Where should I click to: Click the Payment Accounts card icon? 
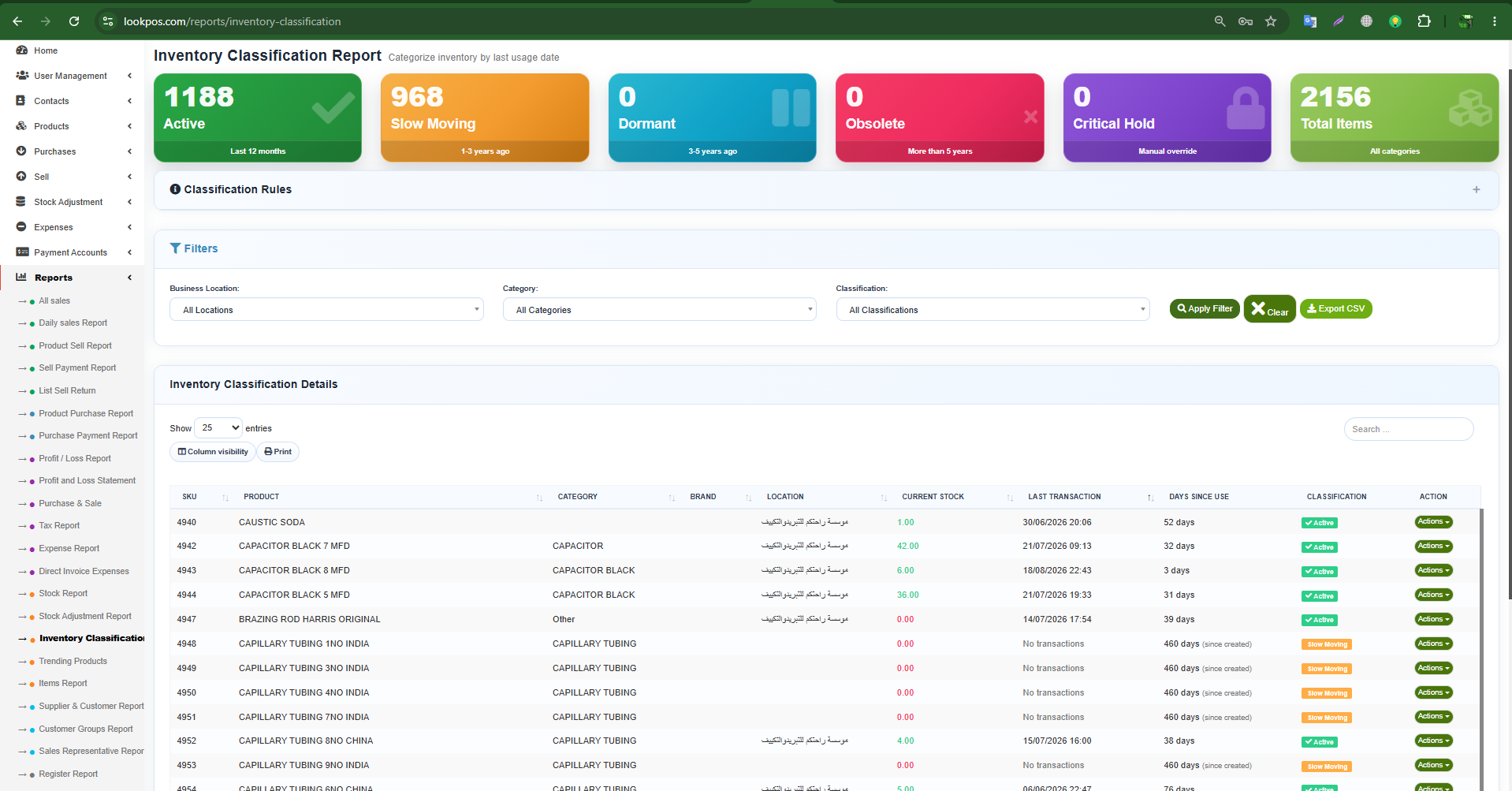pos(22,252)
